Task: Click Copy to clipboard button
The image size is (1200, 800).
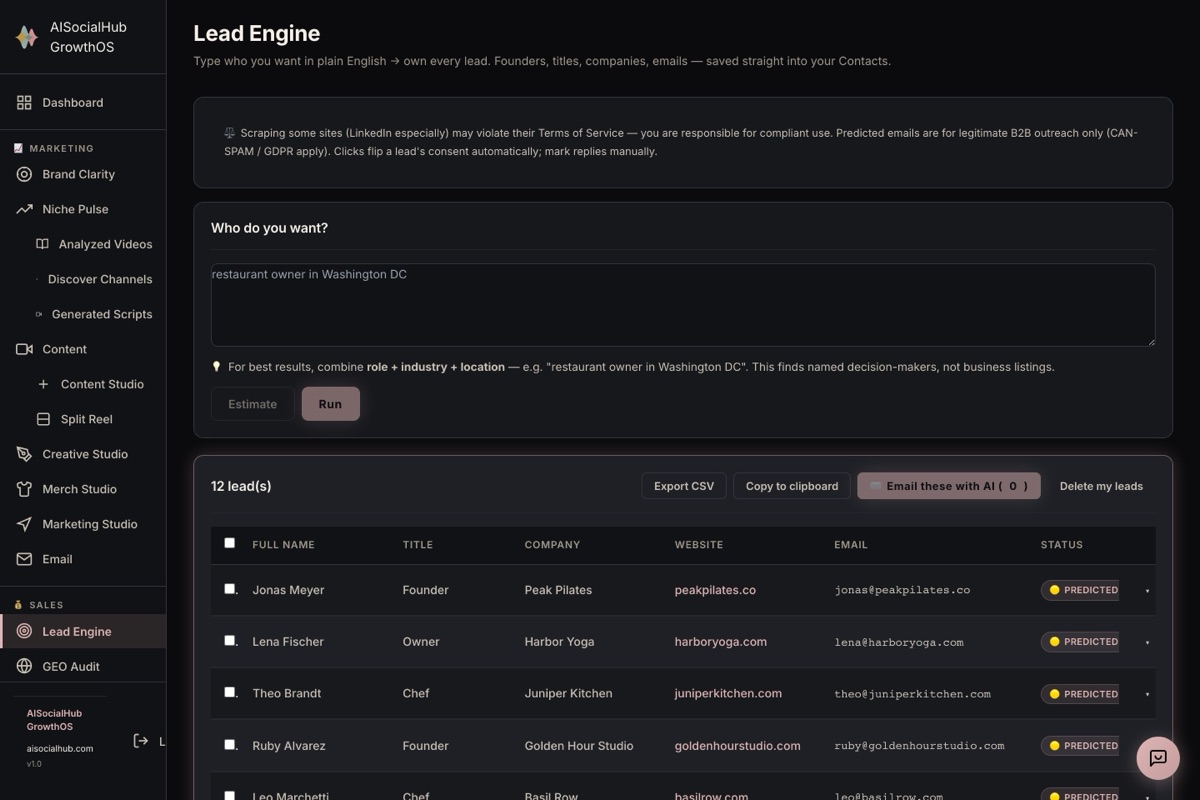Action: coord(792,486)
